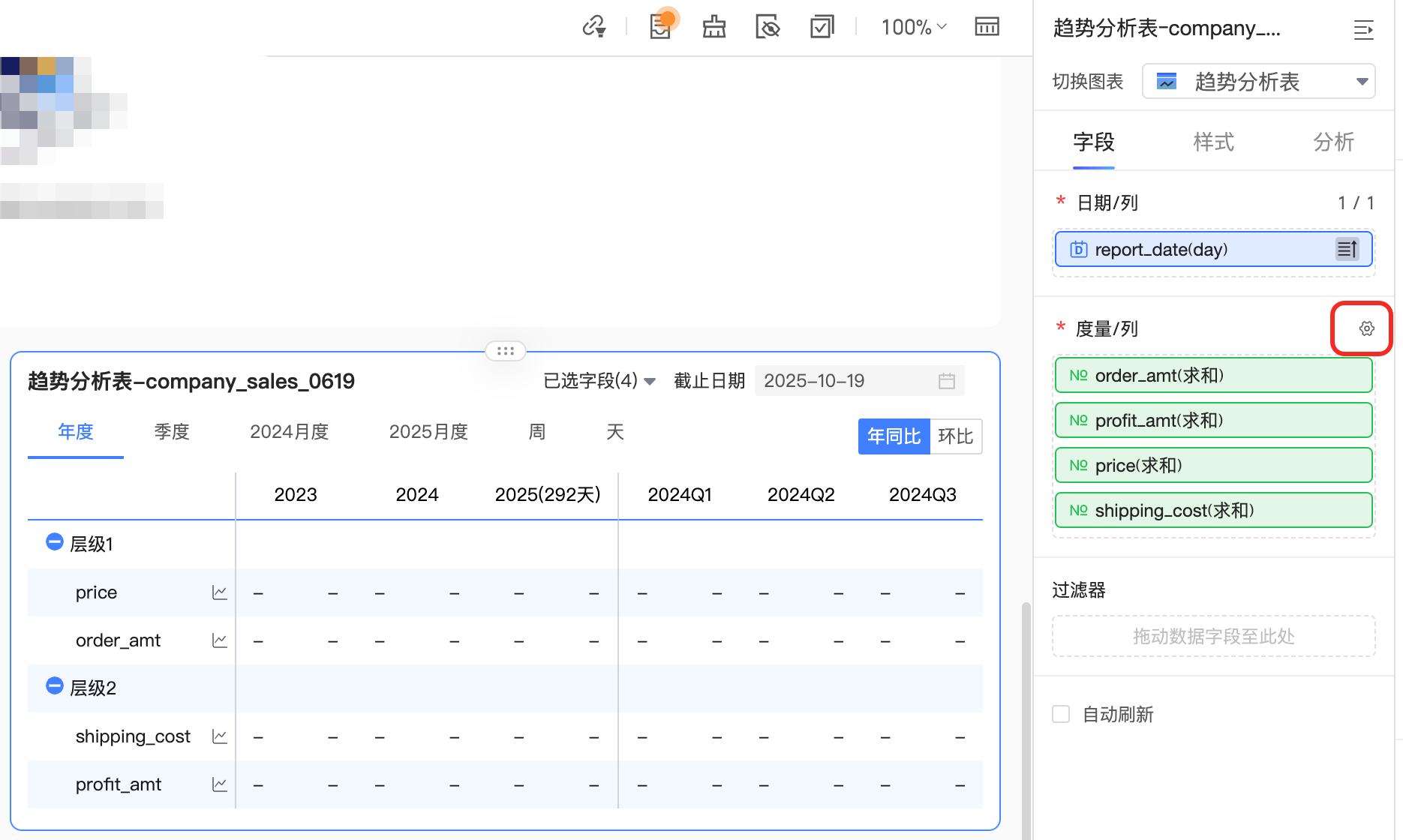
Task: Open the 100% zoom level dropdown
Action: pos(913,27)
